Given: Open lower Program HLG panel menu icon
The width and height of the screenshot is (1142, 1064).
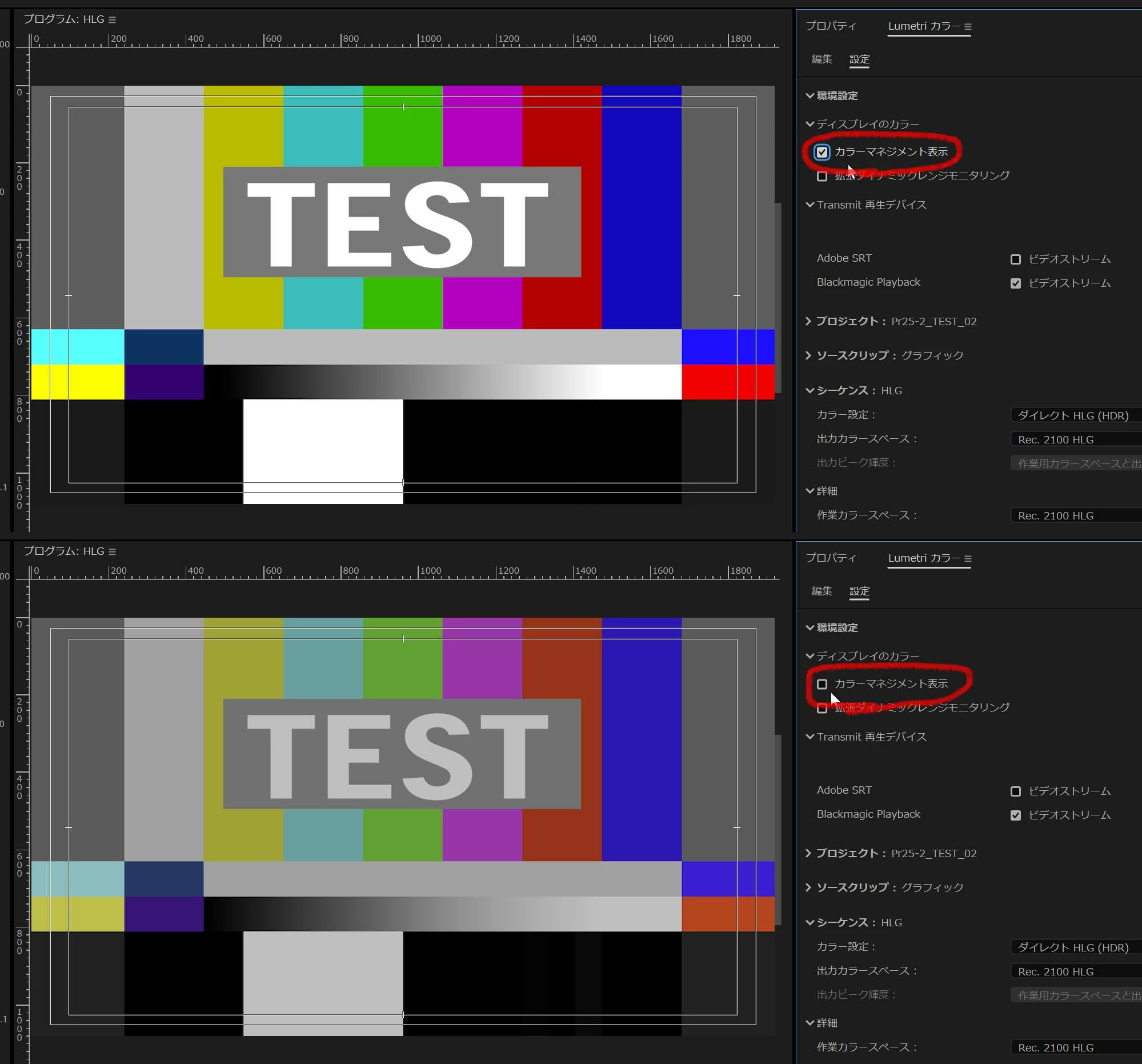Looking at the screenshot, I should click(112, 551).
